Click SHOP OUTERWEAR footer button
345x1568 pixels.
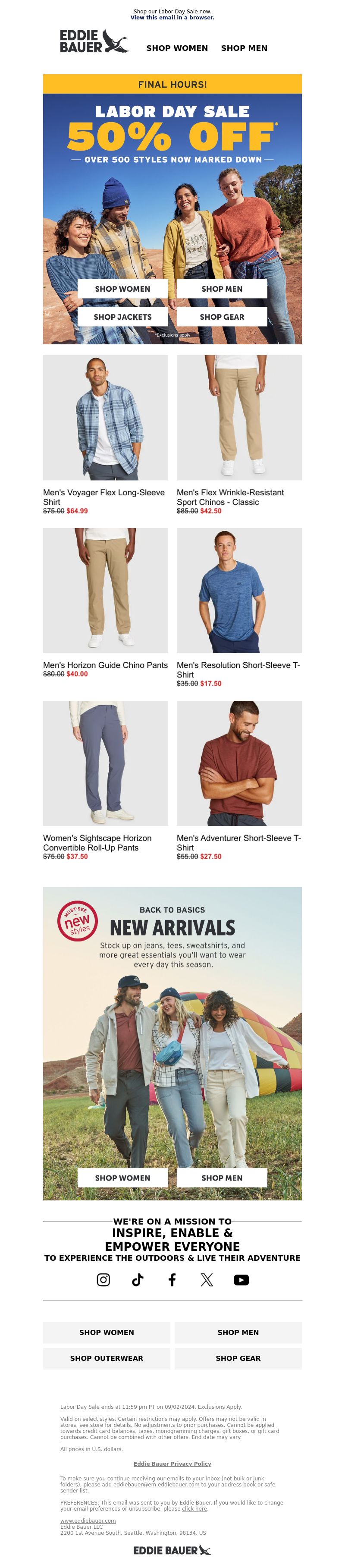point(107,1358)
